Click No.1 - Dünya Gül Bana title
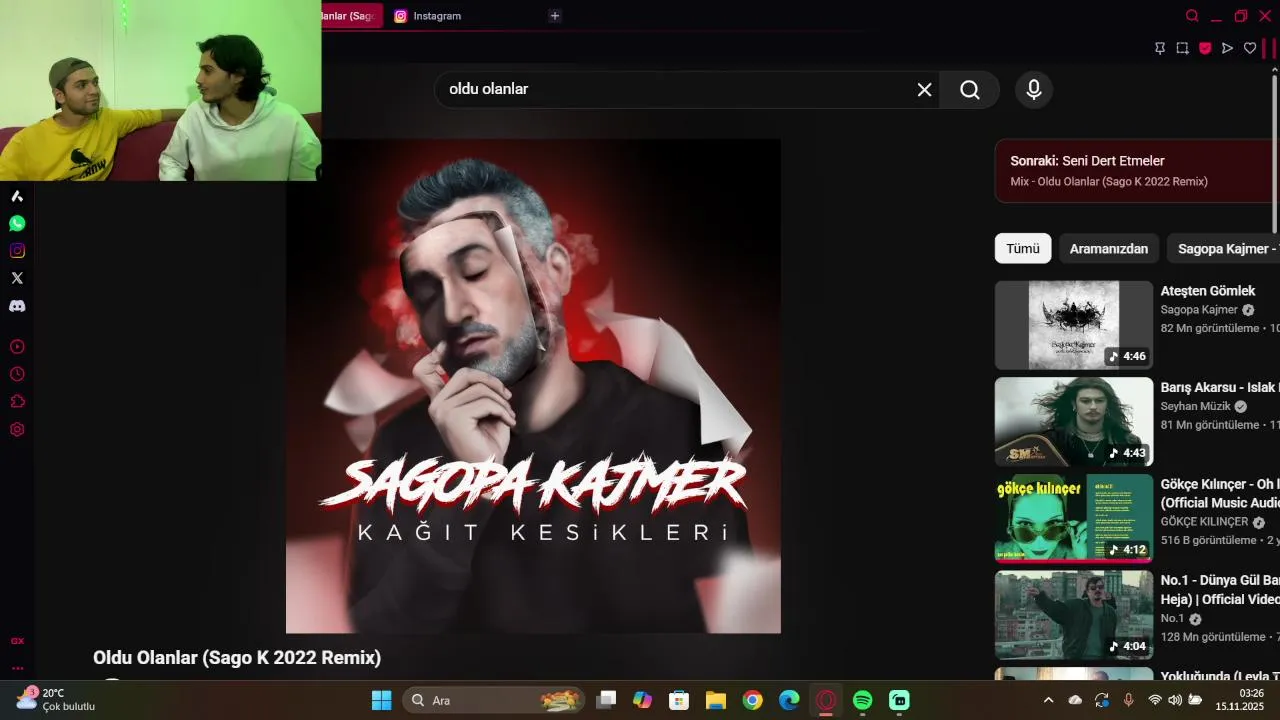The height and width of the screenshot is (720, 1280). coord(1220,590)
